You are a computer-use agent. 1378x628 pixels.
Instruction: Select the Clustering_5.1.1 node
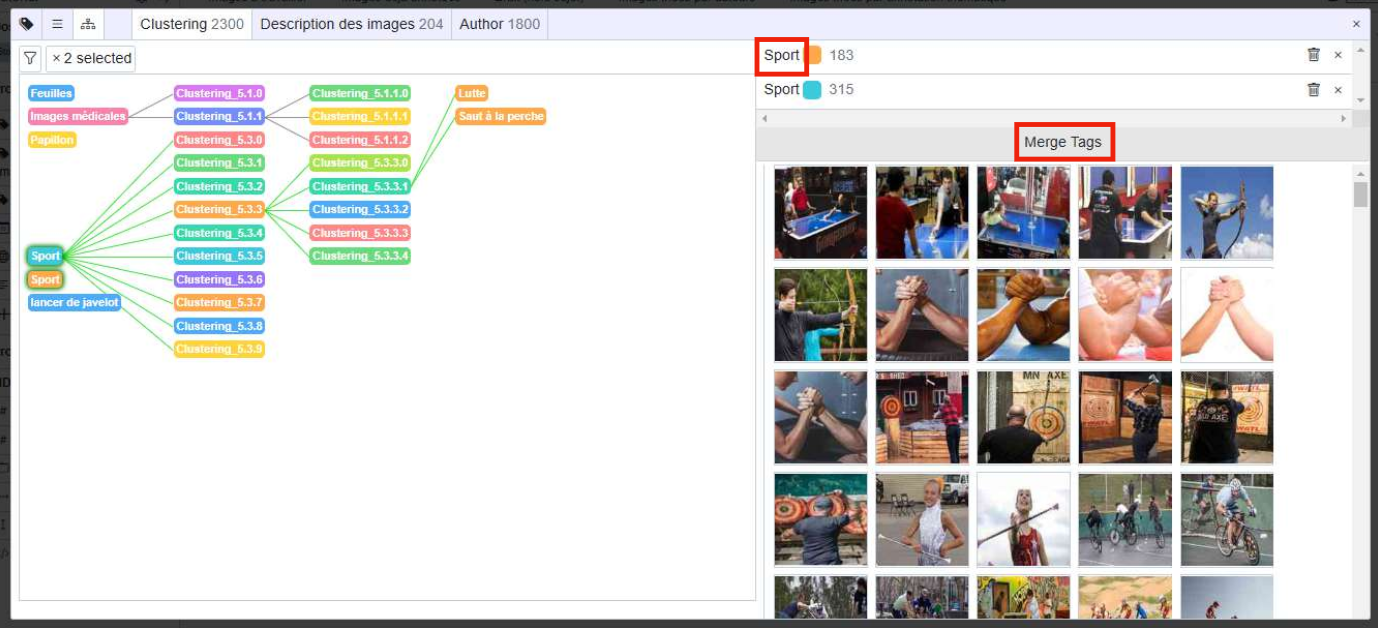[x=219, y=116]
